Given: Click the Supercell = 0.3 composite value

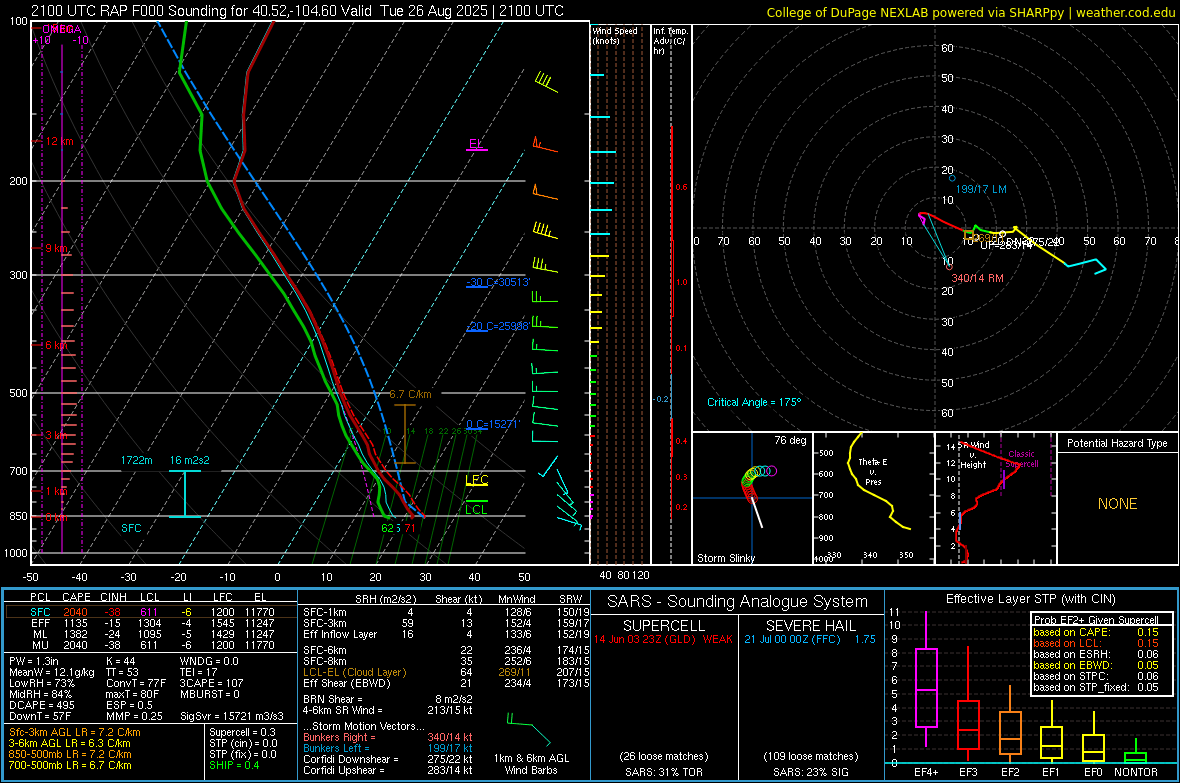Looking at the screenshot, I should [242, 732].
